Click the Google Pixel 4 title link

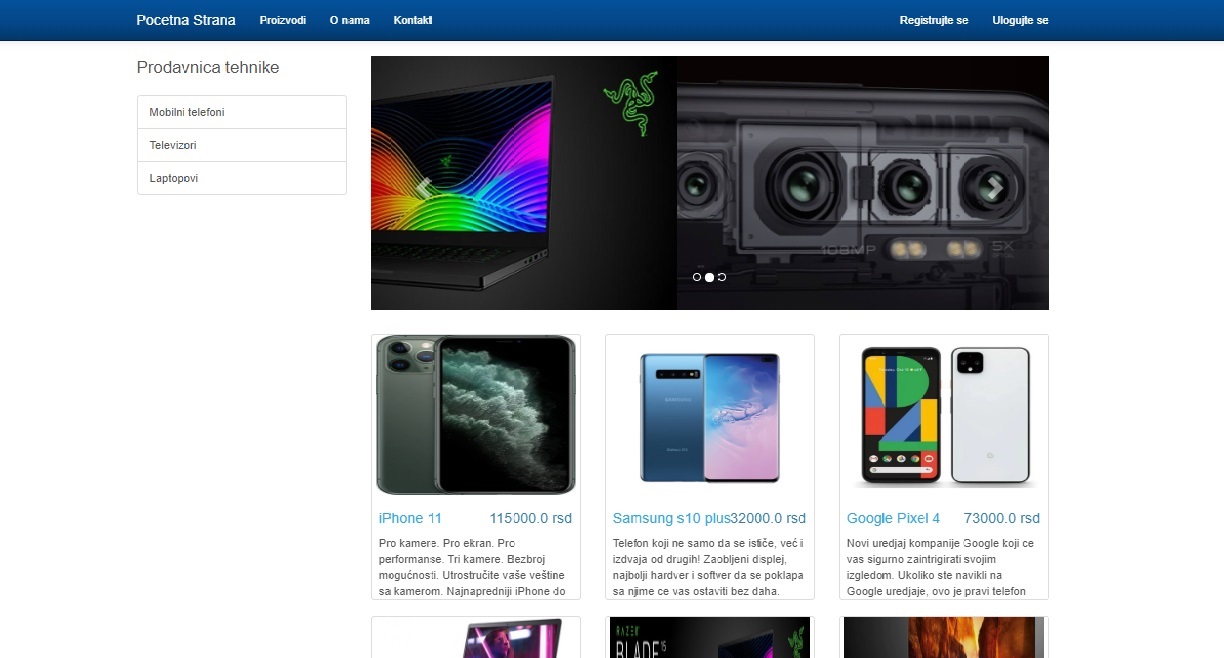coord(893,518)
